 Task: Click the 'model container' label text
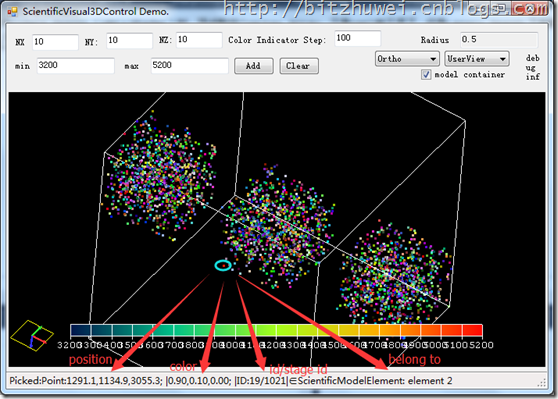tap(470, 75)
